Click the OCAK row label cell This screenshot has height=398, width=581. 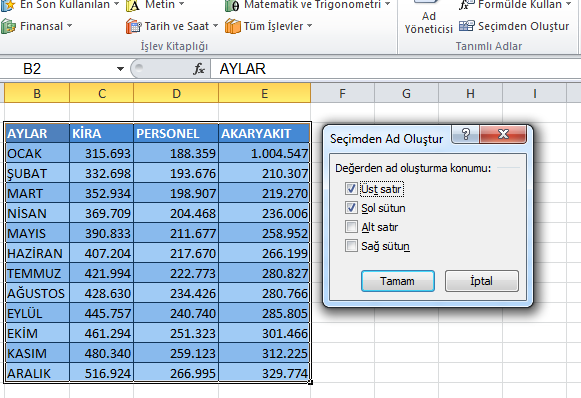(x=37, y=153)
